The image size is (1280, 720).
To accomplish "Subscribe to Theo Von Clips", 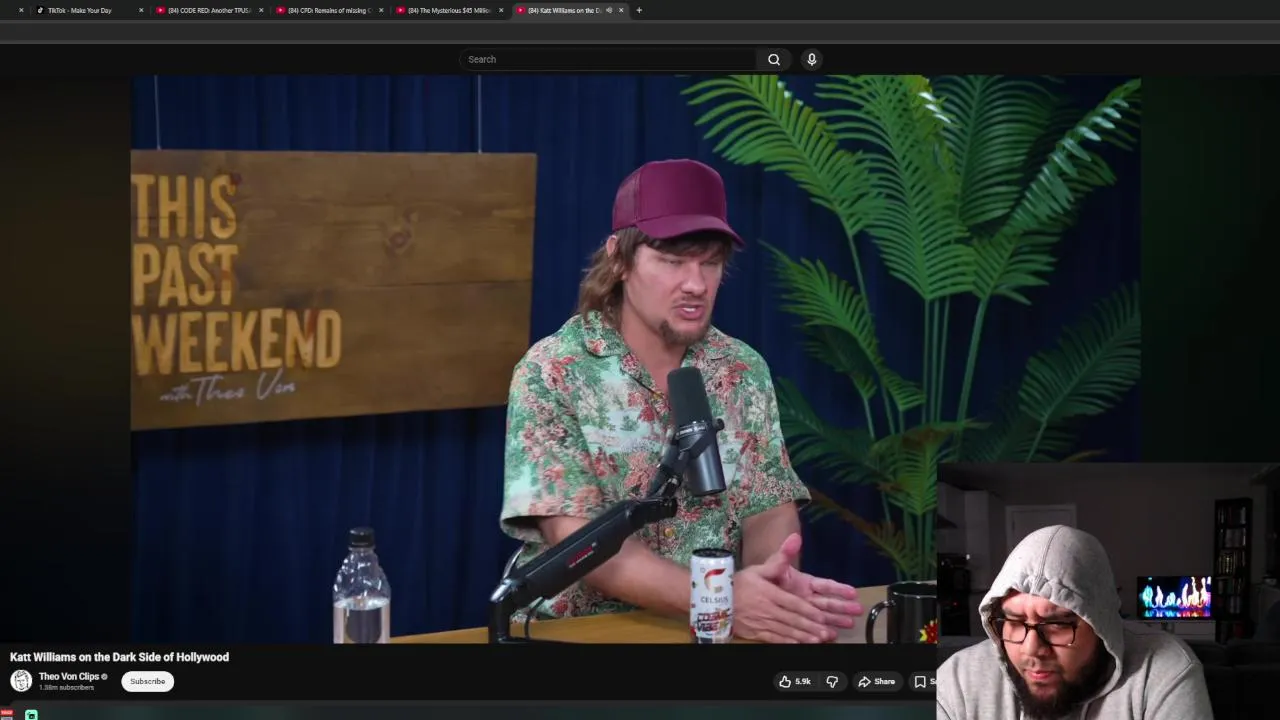I will pyautogui.click(x=147, y=681).
